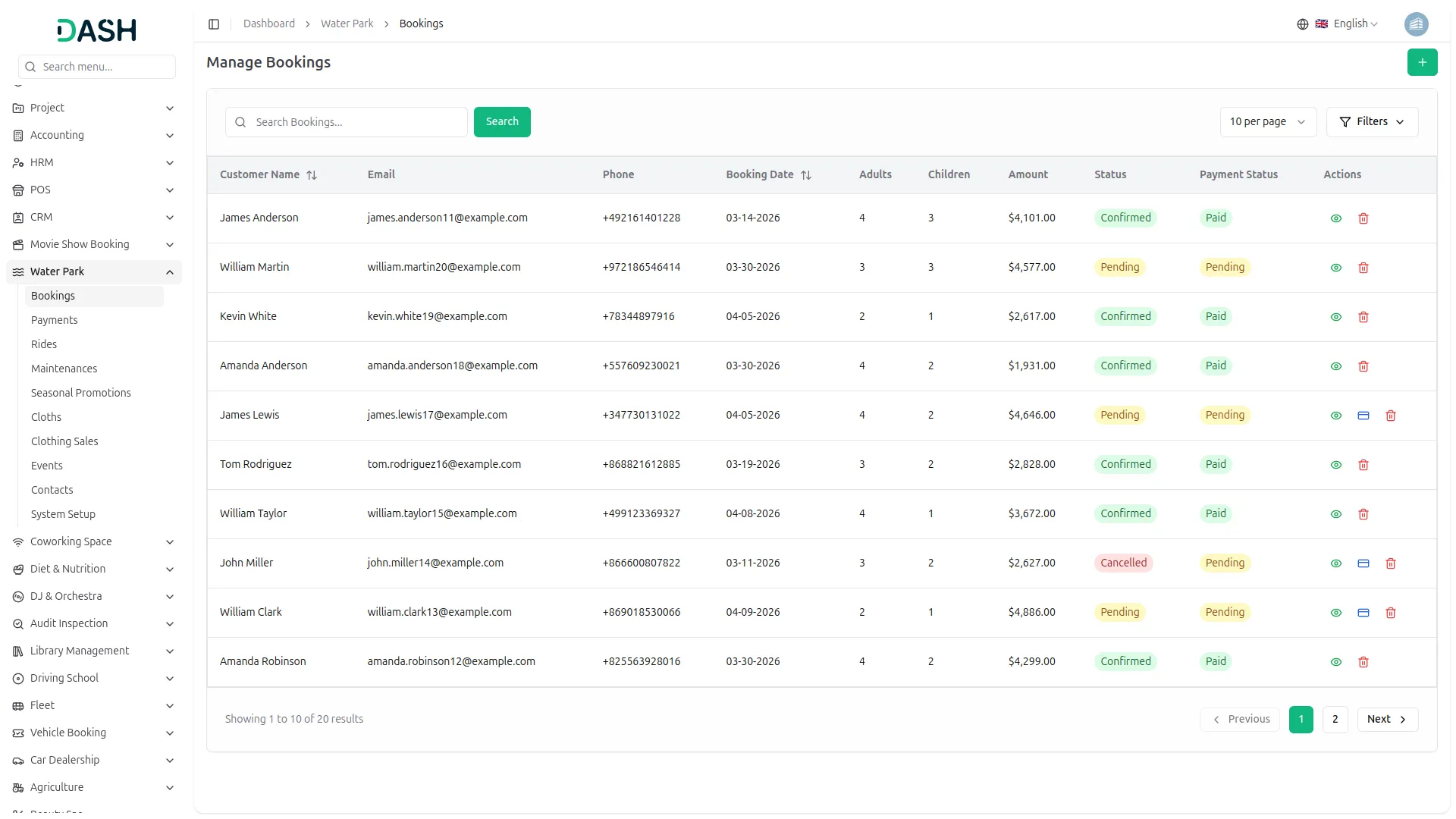Open the 10 per page dropdown
This screenshot has height=819, width=1456.
click(x=1267, y=122)
